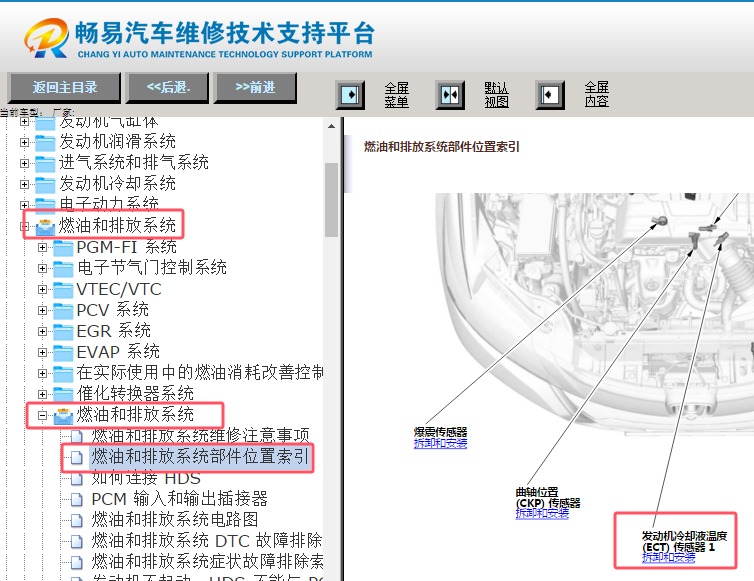Select the 默认视图 text label

(x=497, y=94)
